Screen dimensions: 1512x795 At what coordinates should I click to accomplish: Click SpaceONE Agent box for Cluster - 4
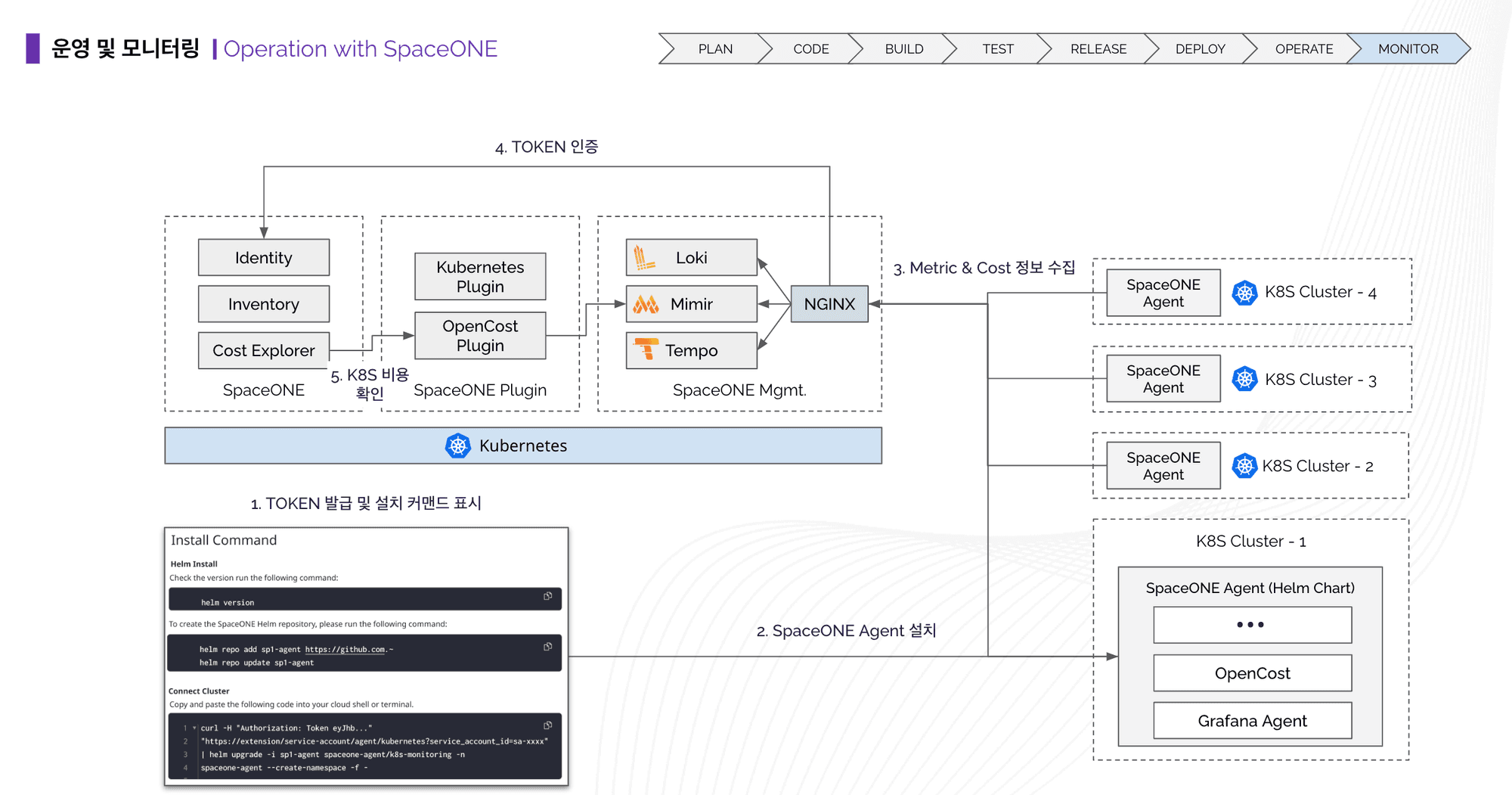pos(1163,293)
